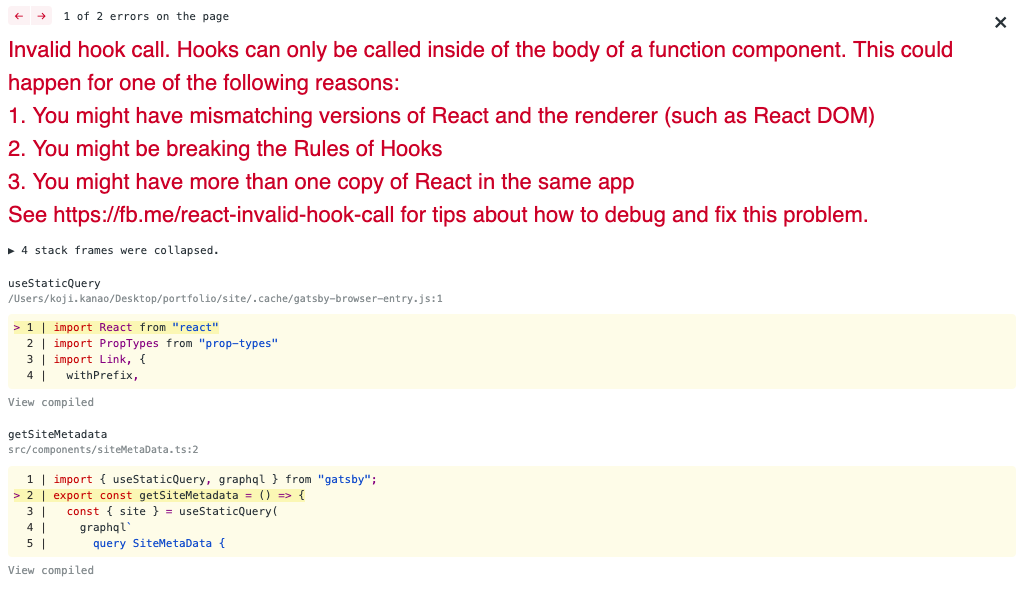Click the useStaticQuery stack frame name
Image resolution: width=1024 pixels, height=604 pixels.
pos(54,283)
